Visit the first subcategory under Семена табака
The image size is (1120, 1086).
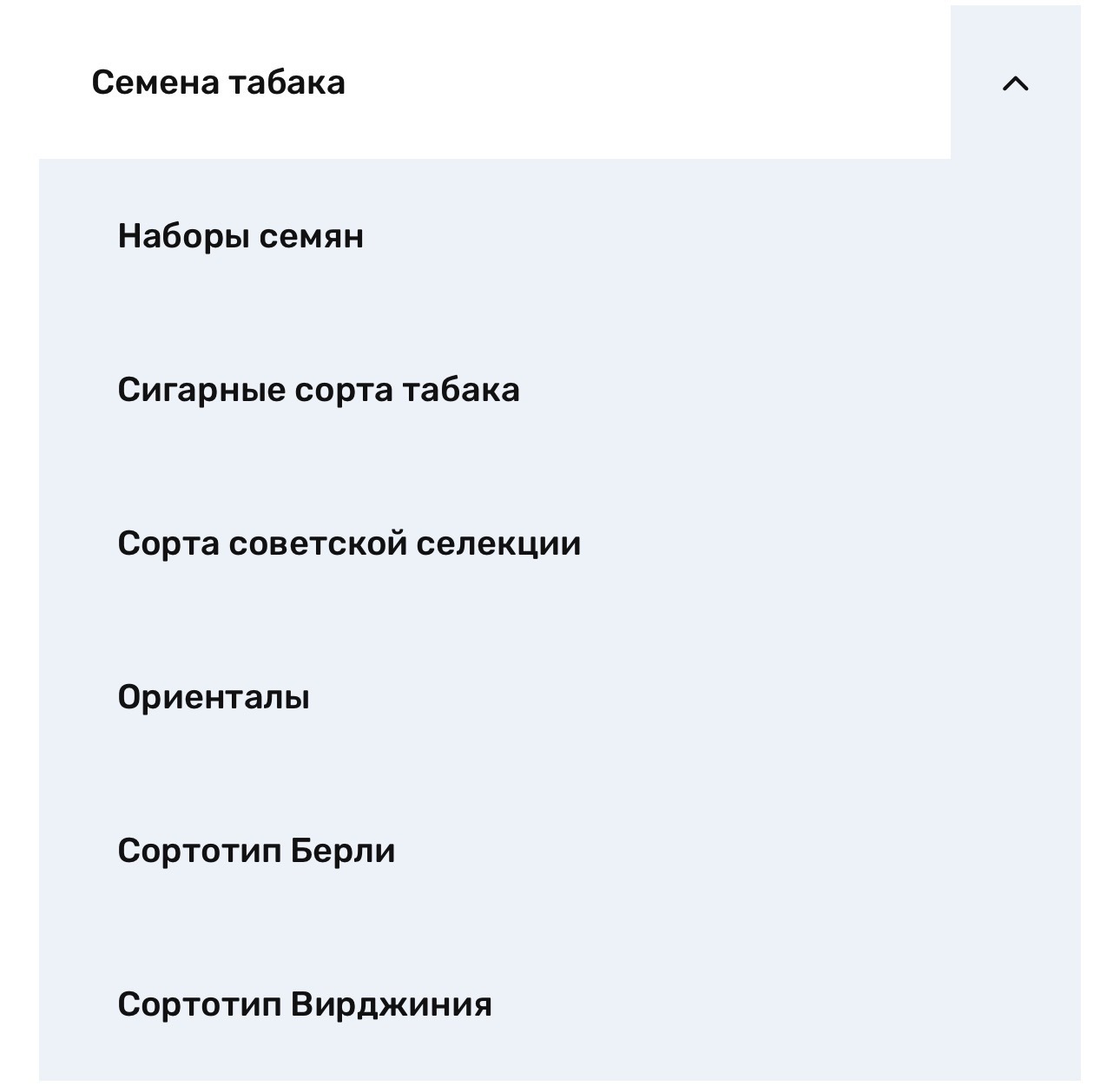pos(240,236)
